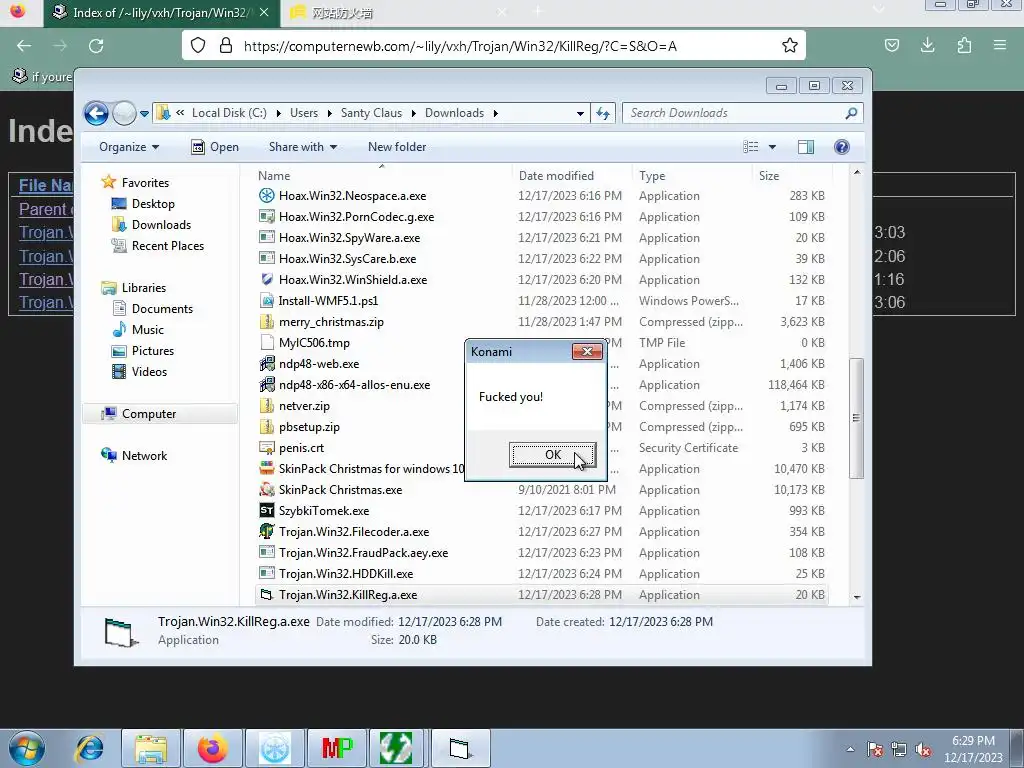The width and height of the screenshot is (1024, 768).
Task: Open Firefox downloads arrow icon
Action: pyautogui.click(x=927, y=46)
